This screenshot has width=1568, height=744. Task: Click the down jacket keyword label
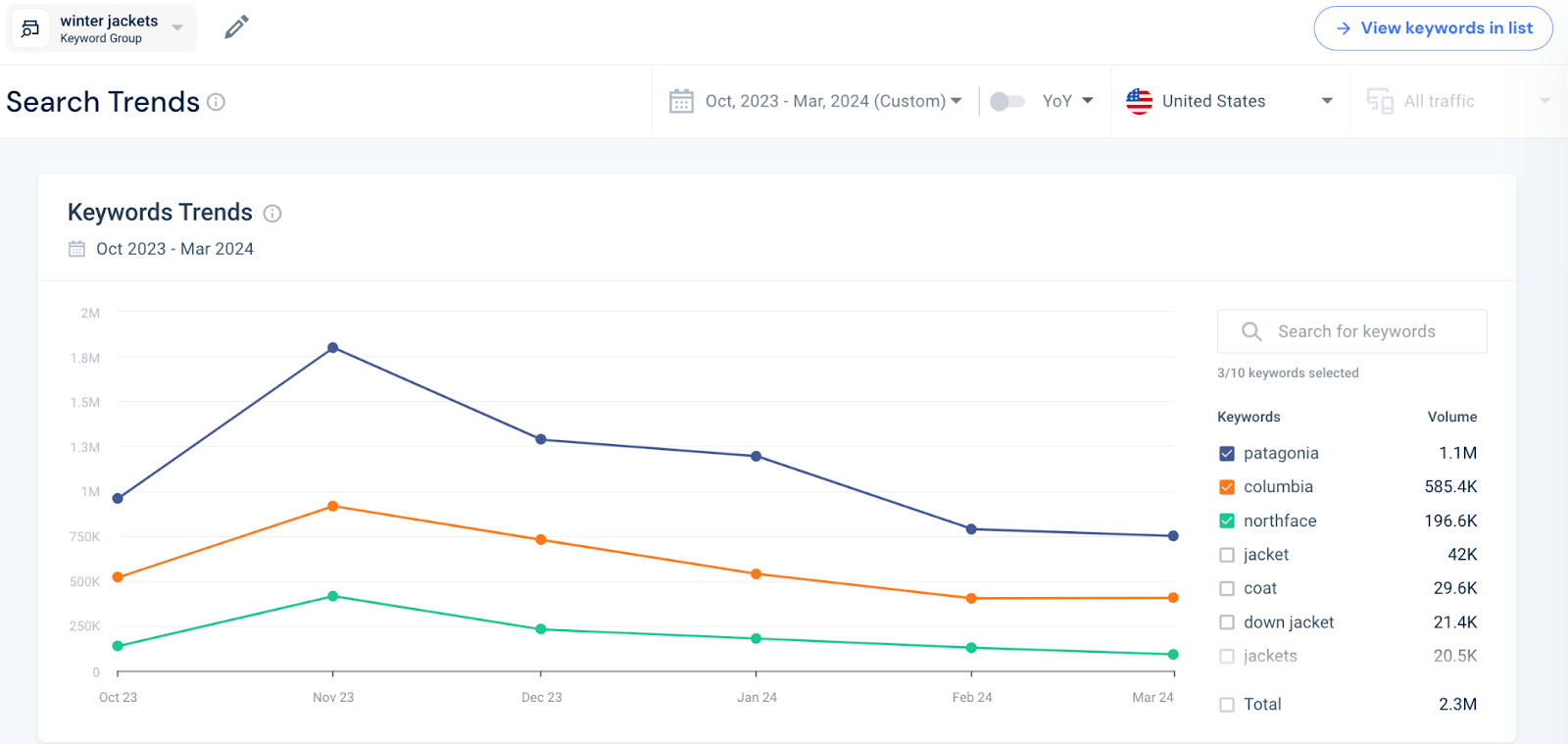1289,622
